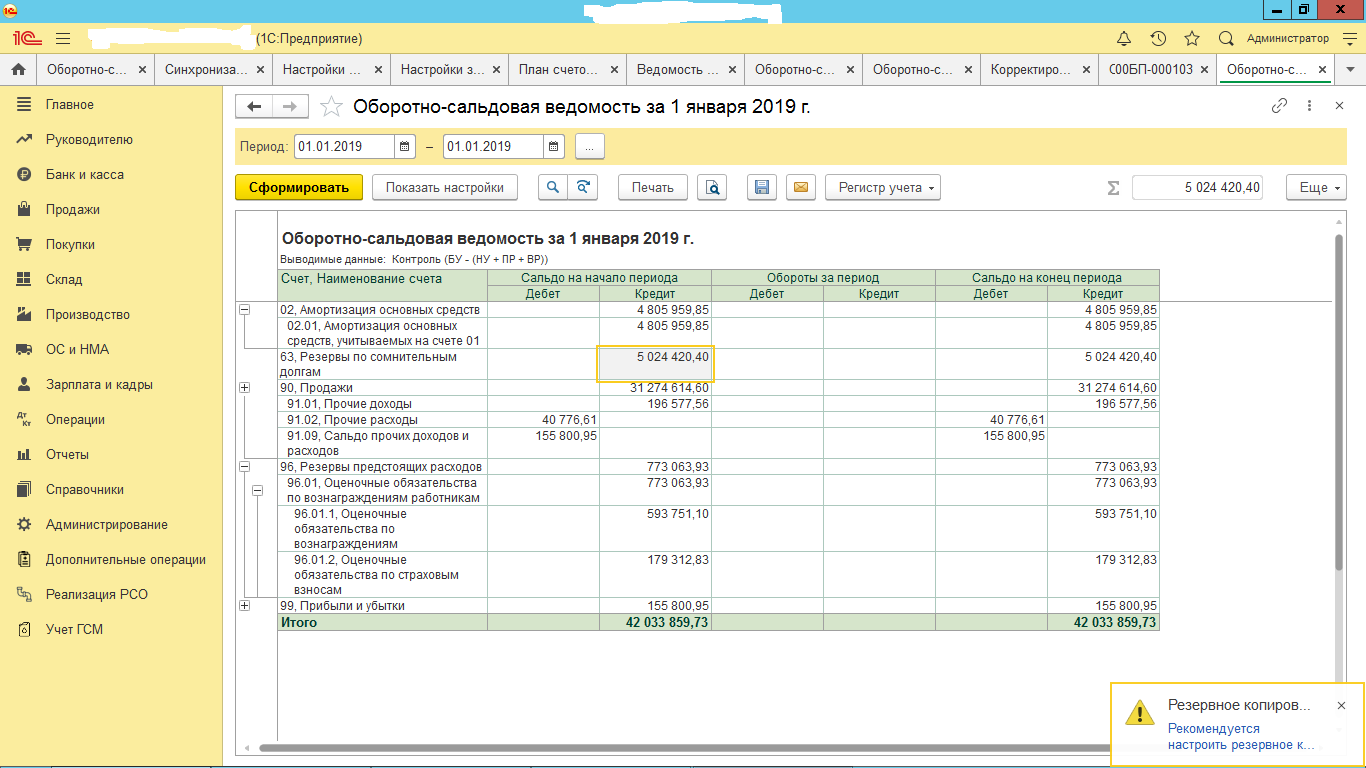
Task: Open Еще dropdown menu
Action: [1317, 188]
